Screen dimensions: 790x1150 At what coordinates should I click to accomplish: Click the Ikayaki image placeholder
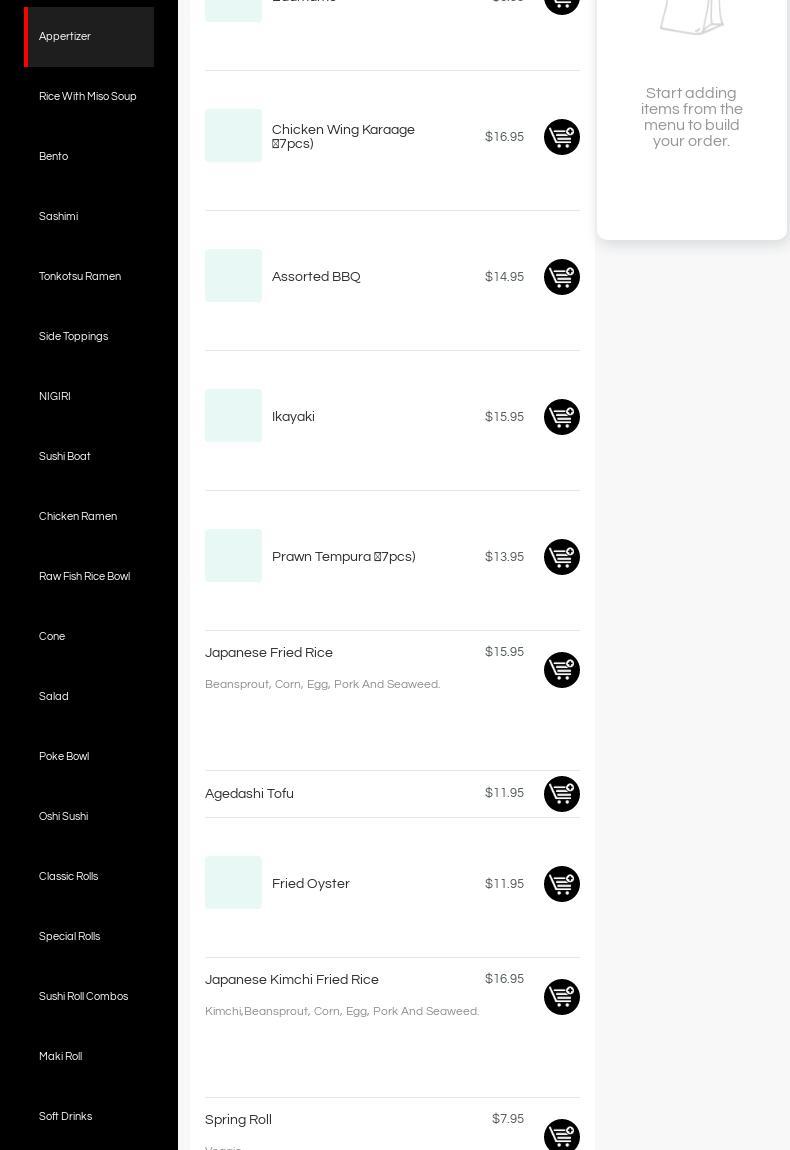(x=233, y=416)
